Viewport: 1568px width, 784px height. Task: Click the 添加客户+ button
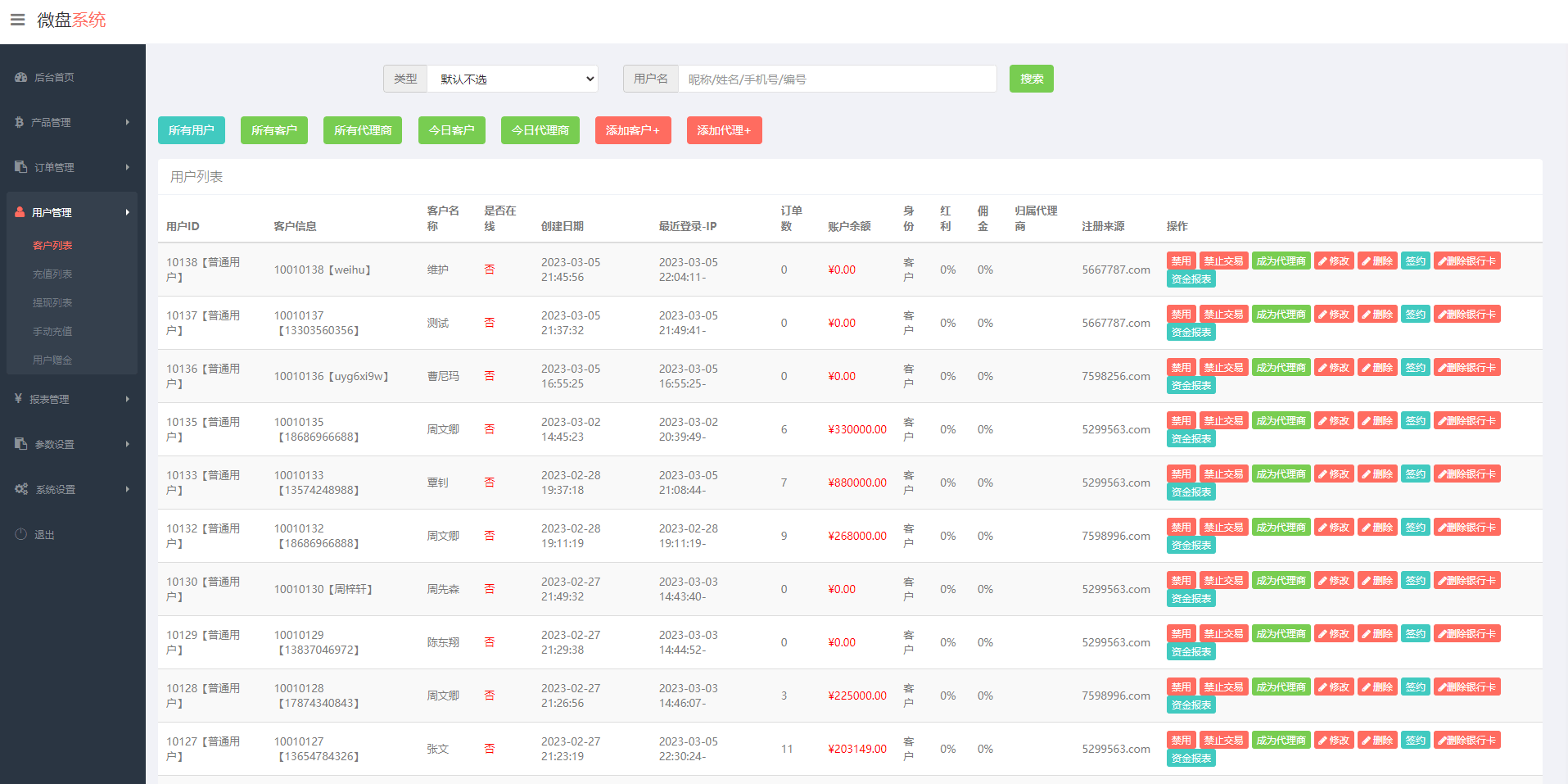coord(632,129)
